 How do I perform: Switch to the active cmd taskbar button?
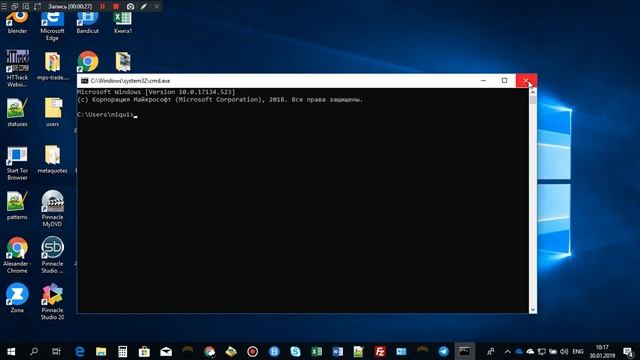tap(464, 351)
